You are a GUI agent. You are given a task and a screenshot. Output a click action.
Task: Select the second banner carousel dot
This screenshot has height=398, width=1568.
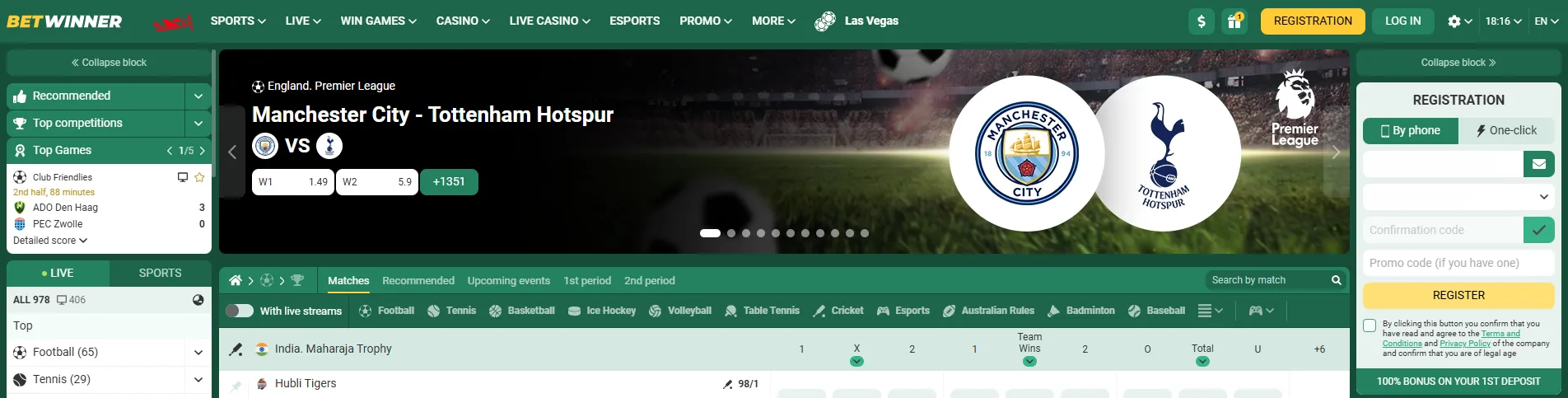click(x=731, y=233)
